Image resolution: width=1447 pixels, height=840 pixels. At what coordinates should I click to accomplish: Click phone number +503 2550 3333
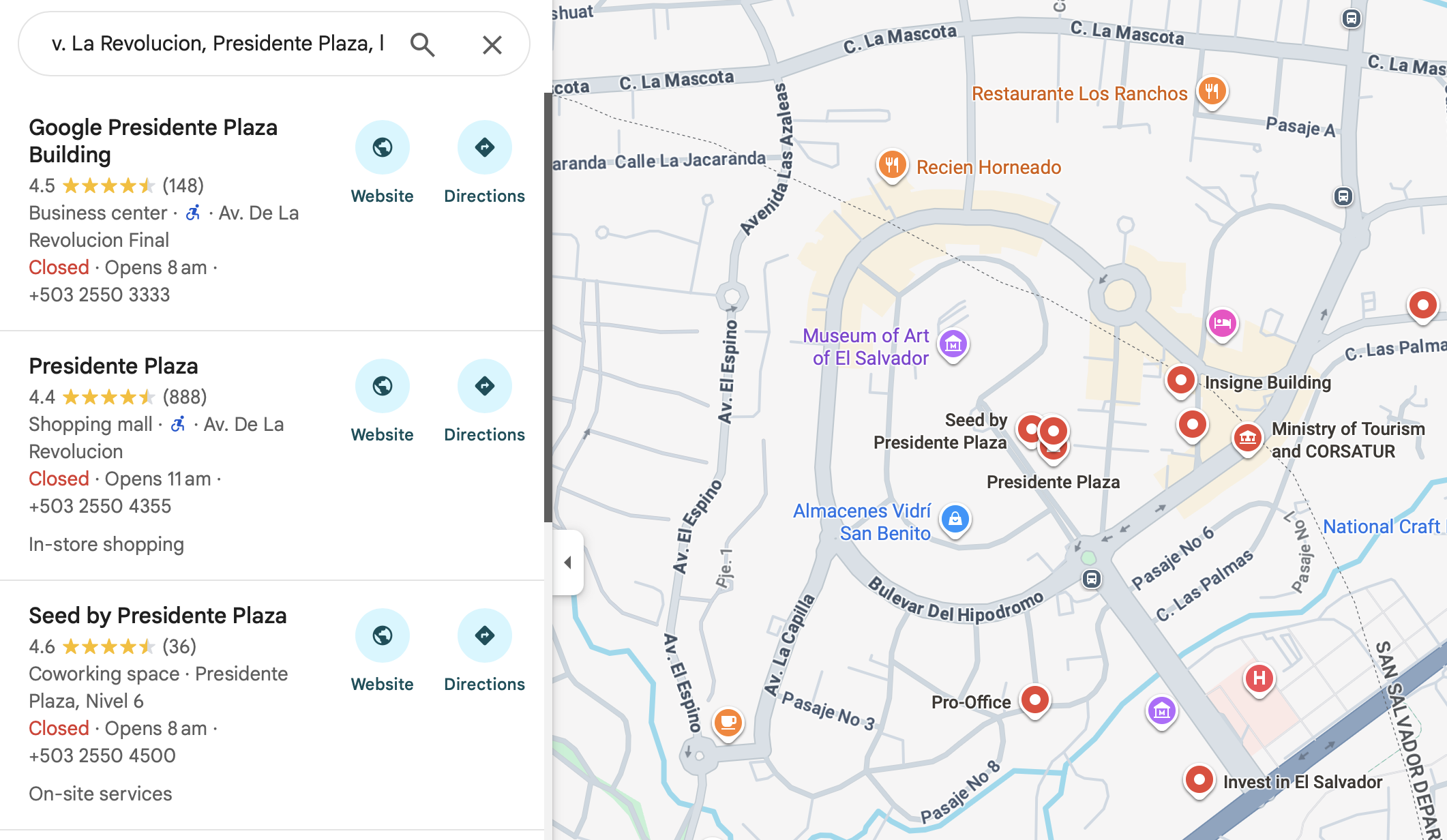click(100, 295)
